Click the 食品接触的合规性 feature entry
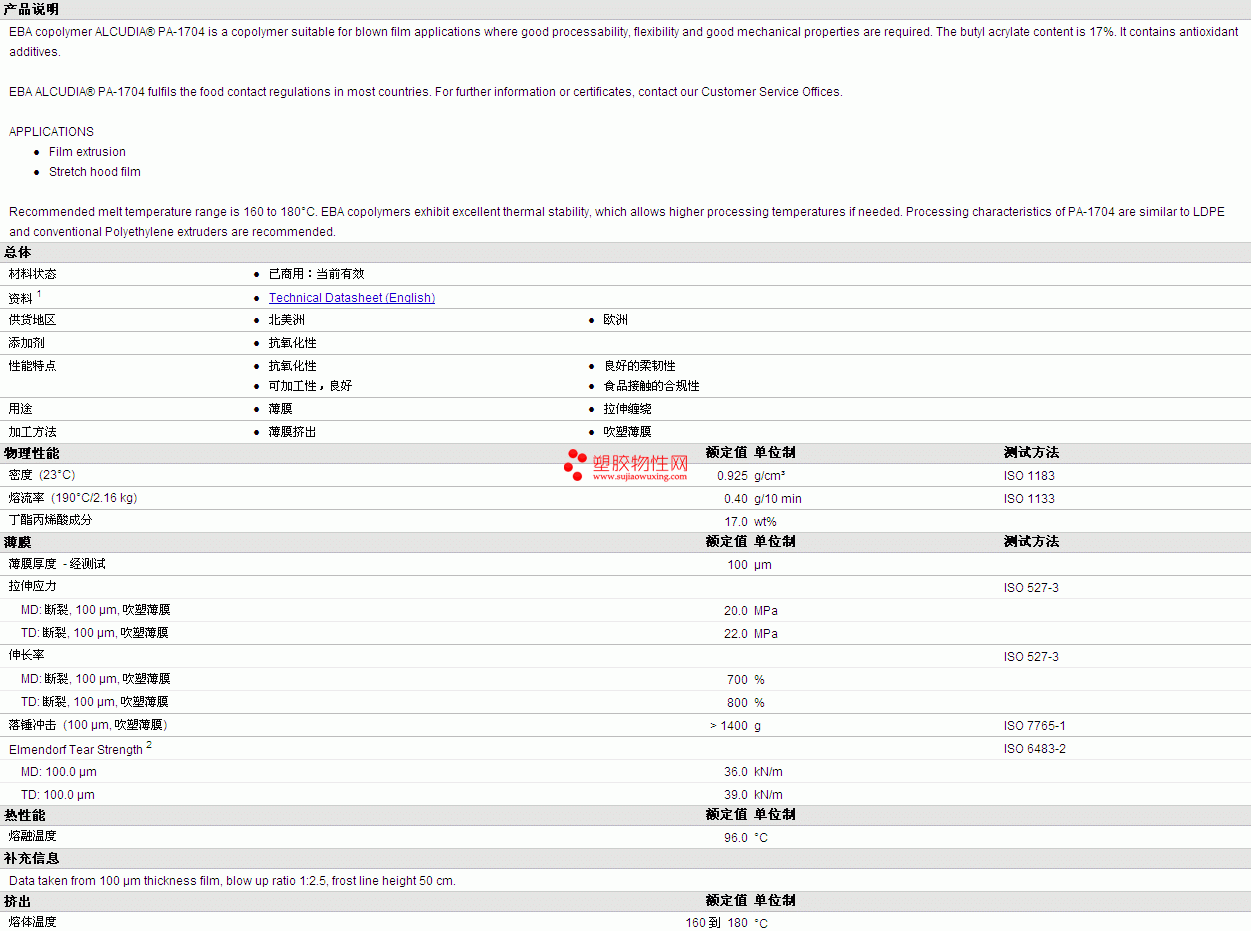Image resolution: width=1251 pixels, height=931 pixels. point(652,386)
